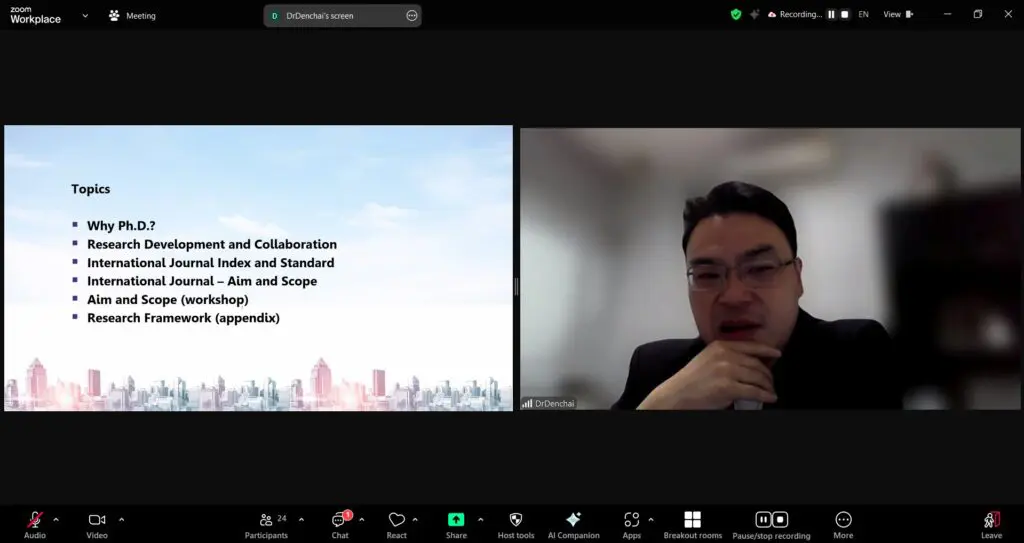1024x543 pixels.
Task: Click DrDenchai's video thumbnail
Action: [x=771, y=269]
